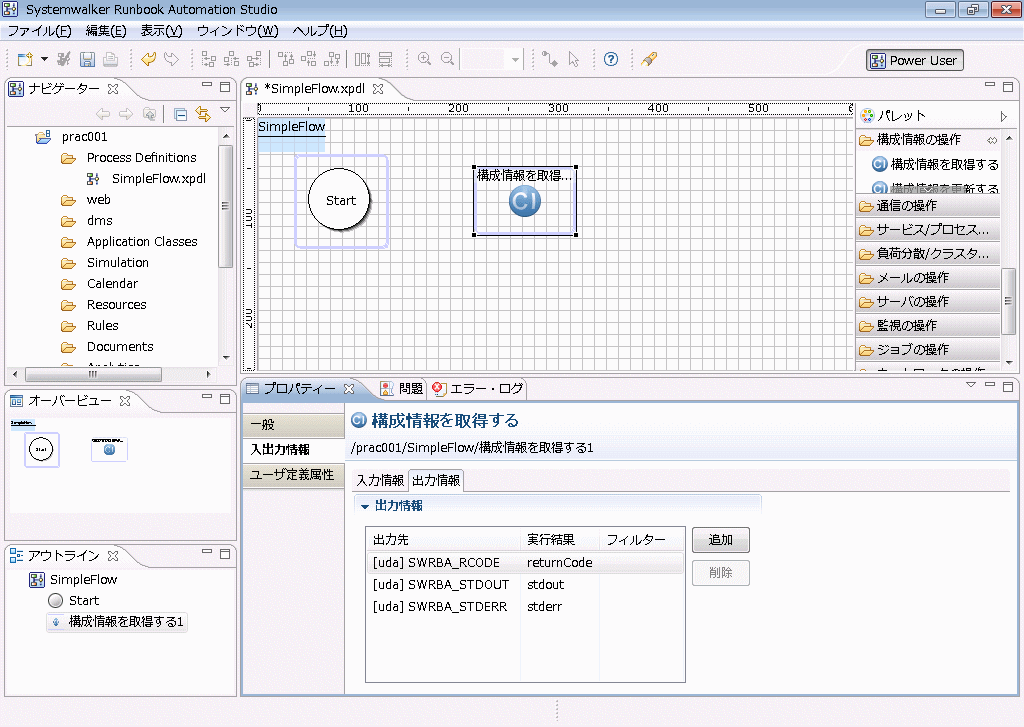Viewport: 1024px width, 727px height.
Task: Select Start in the outline view
Action: click(84, 601)
